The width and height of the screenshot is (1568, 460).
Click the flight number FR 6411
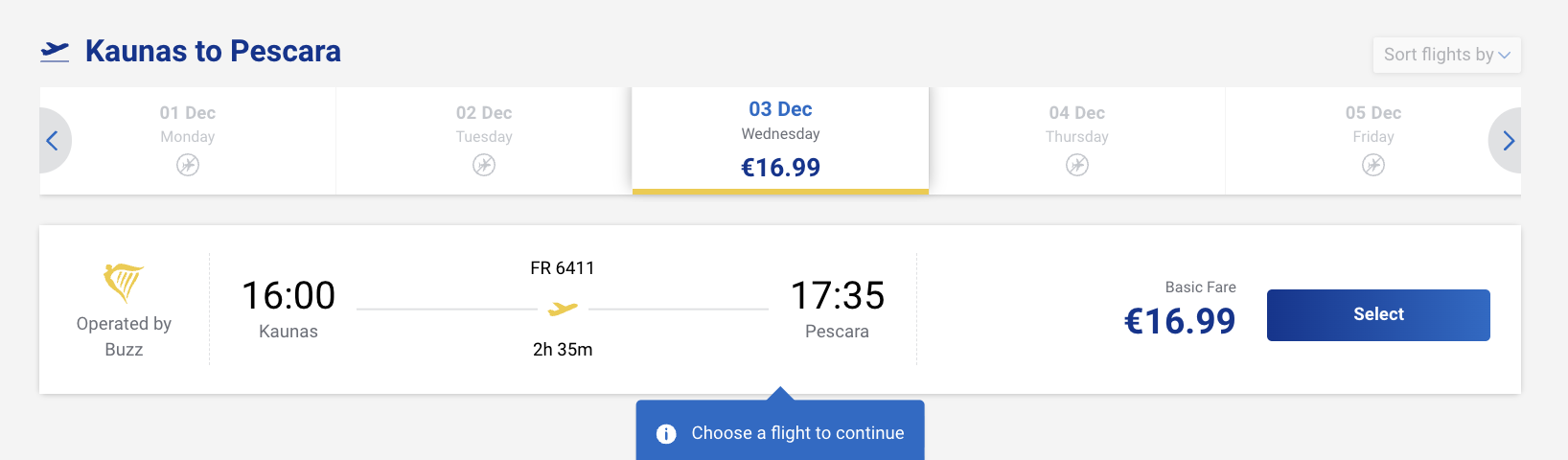click(563, 268)
